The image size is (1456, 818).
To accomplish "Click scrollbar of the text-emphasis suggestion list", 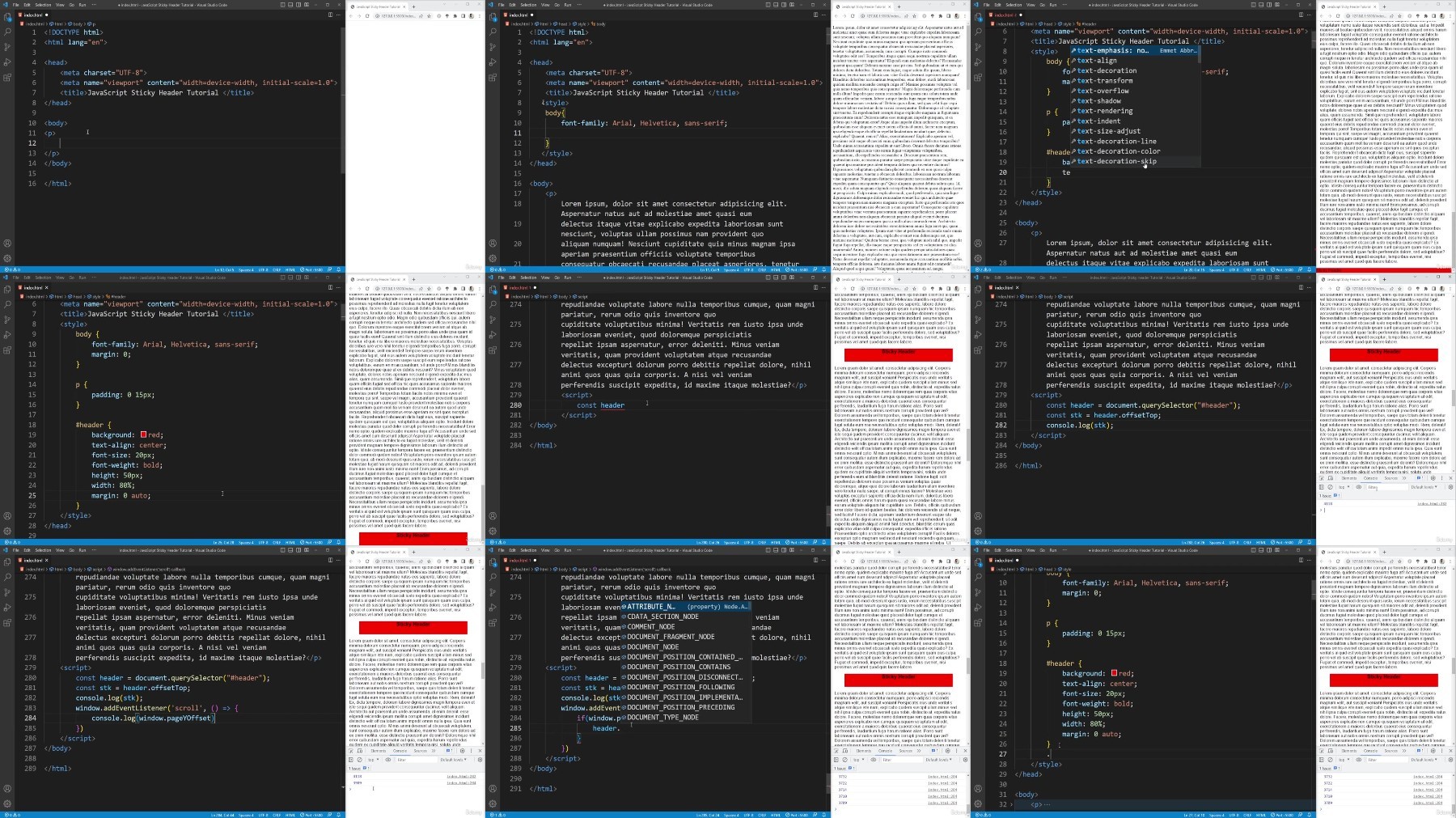I will [1200, 53].
